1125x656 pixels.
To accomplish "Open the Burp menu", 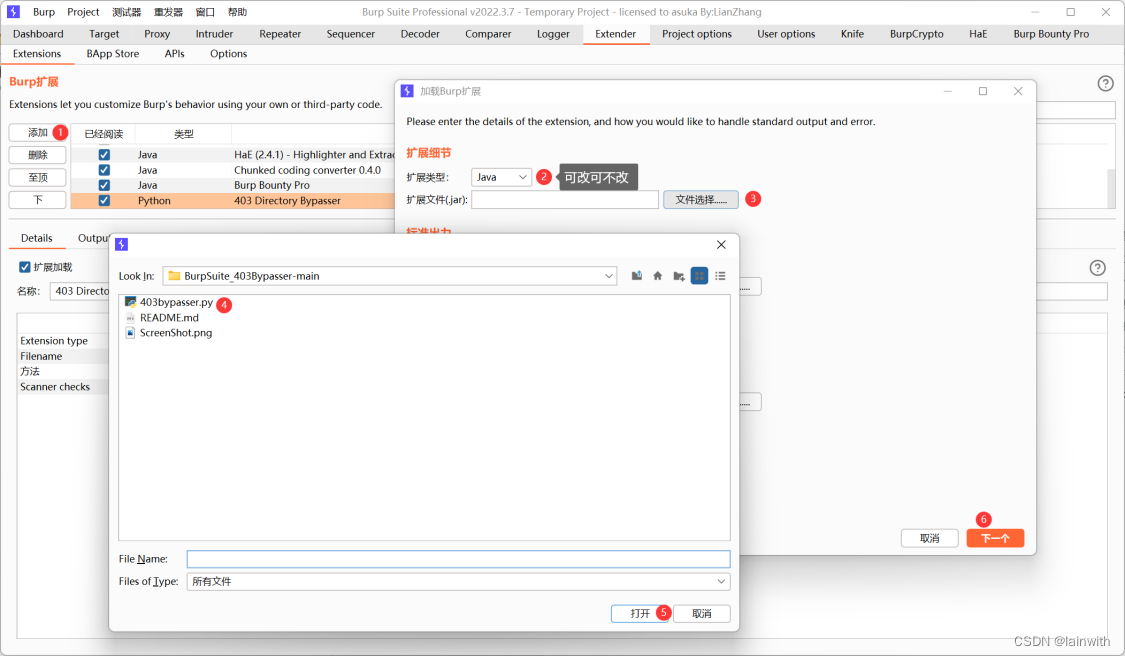I will tap(44, 12).
